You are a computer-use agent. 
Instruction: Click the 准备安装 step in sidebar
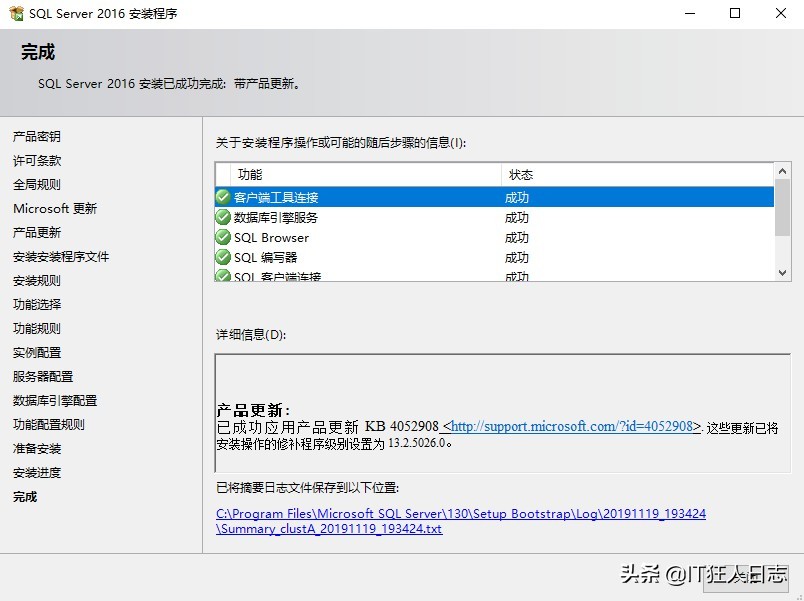click(37, 449)
